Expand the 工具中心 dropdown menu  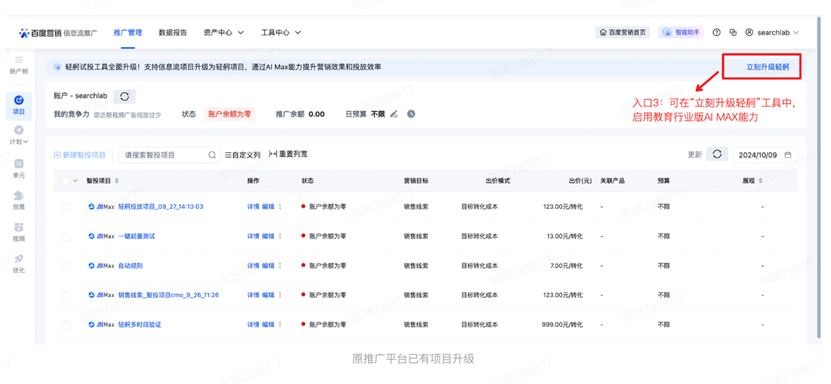coord(281,32)
